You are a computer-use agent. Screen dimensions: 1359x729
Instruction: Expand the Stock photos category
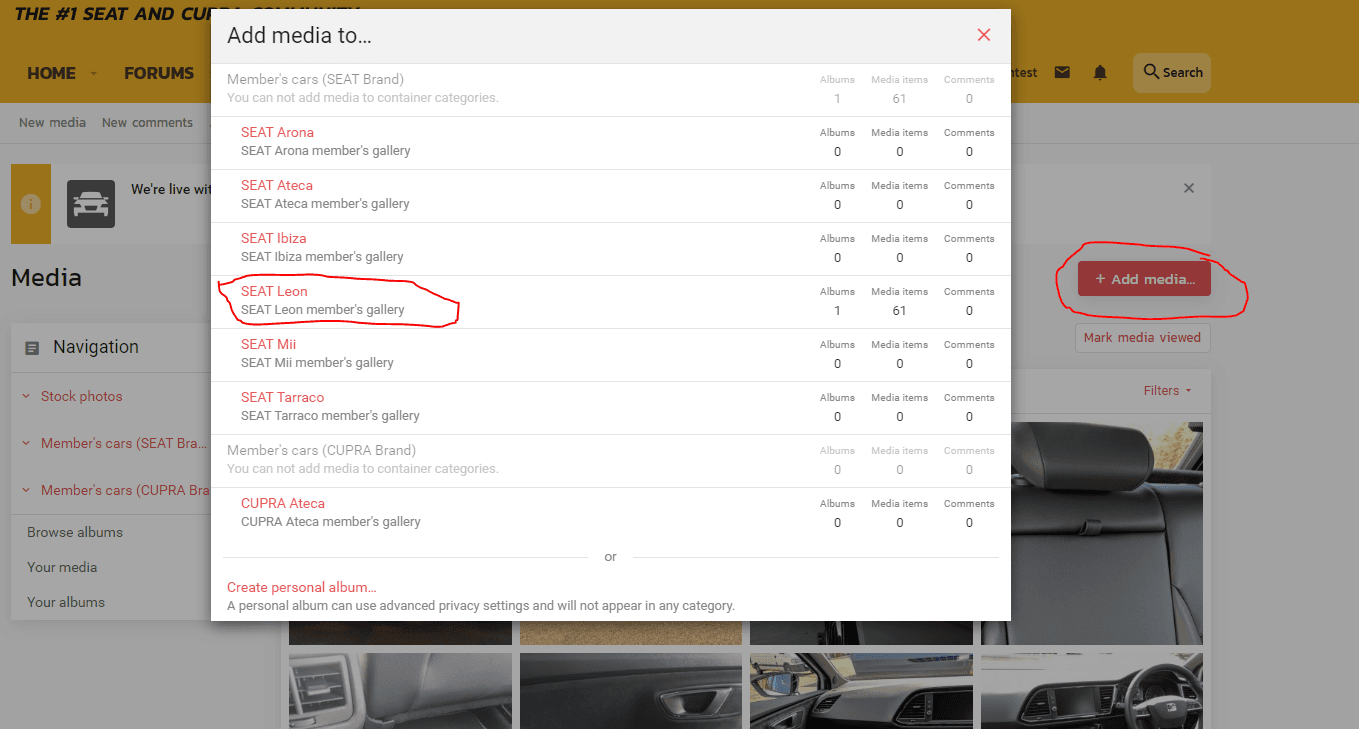[26, 396]
